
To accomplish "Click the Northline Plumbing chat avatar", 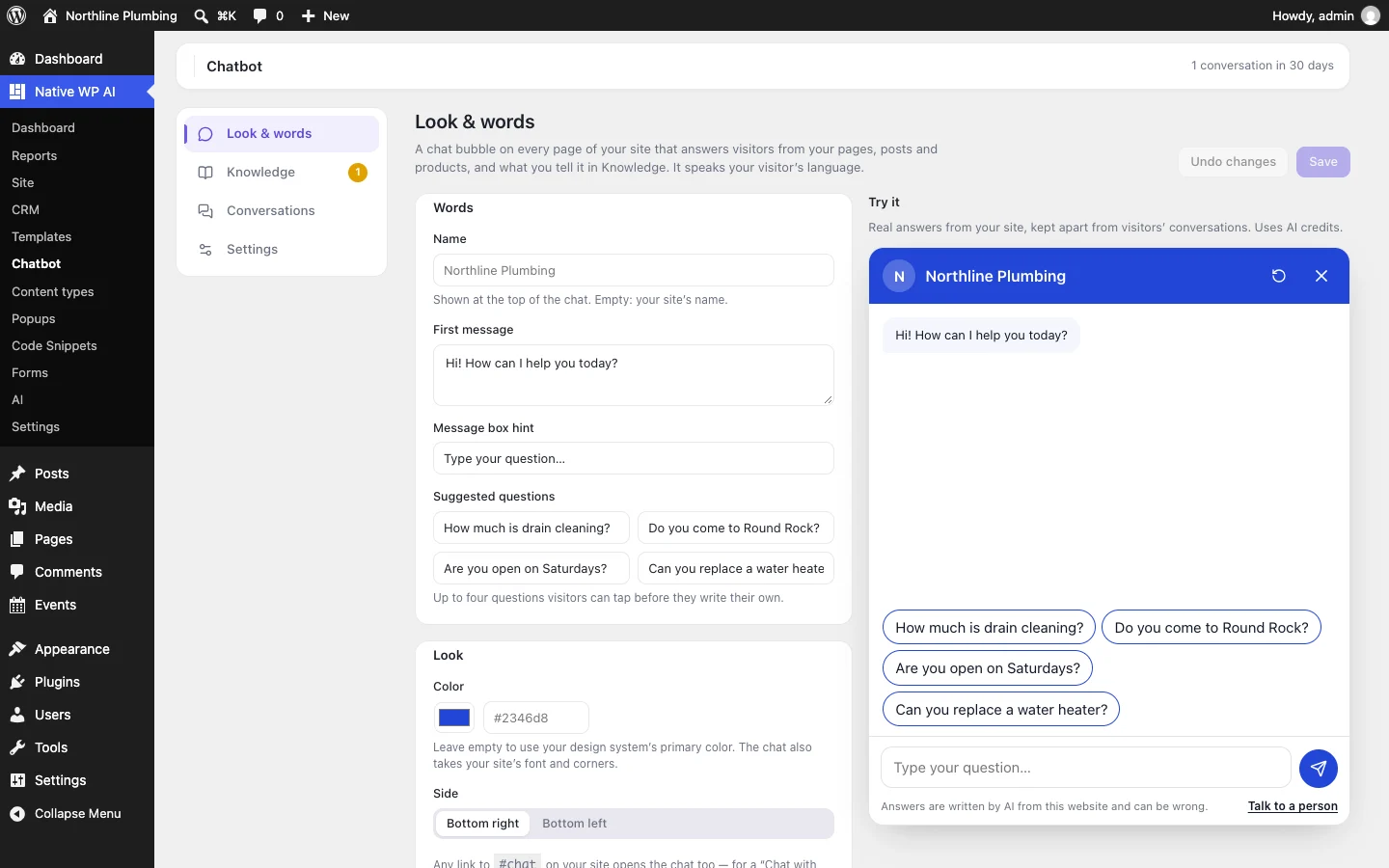I will pyautogui.click(x=899, y=276).
